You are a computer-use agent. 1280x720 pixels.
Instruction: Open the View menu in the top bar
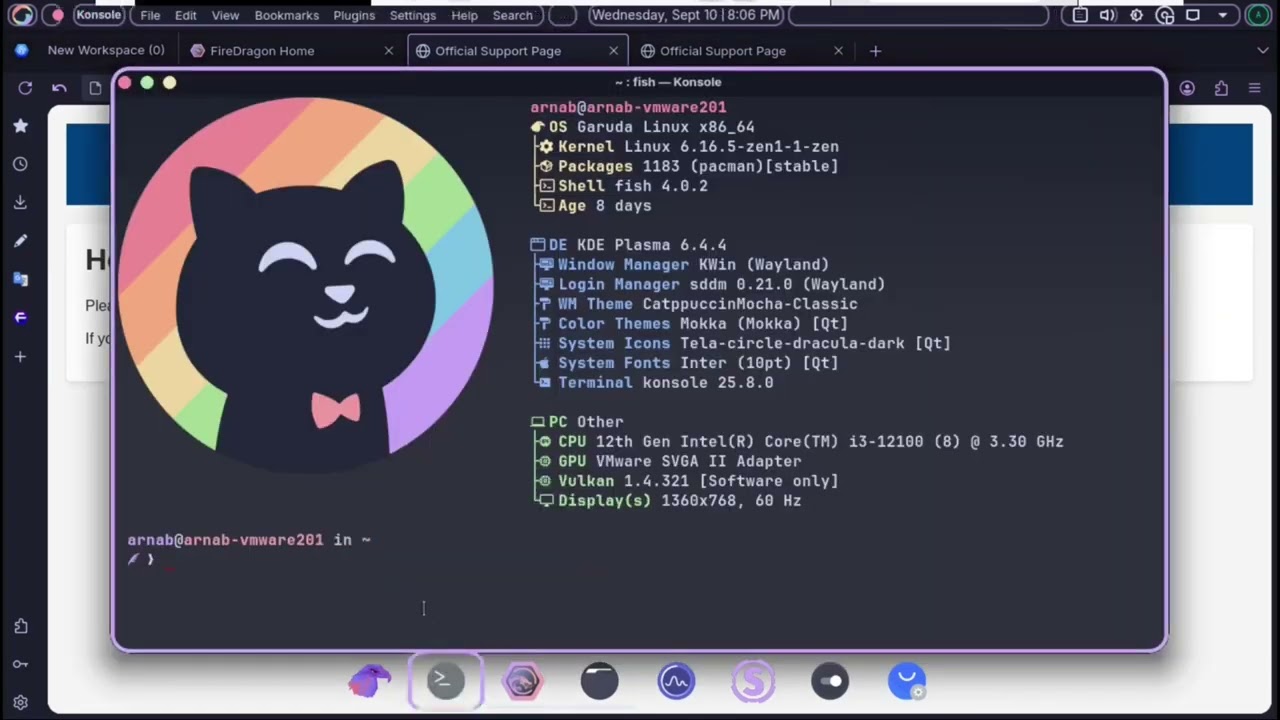(x=225, y=15)
